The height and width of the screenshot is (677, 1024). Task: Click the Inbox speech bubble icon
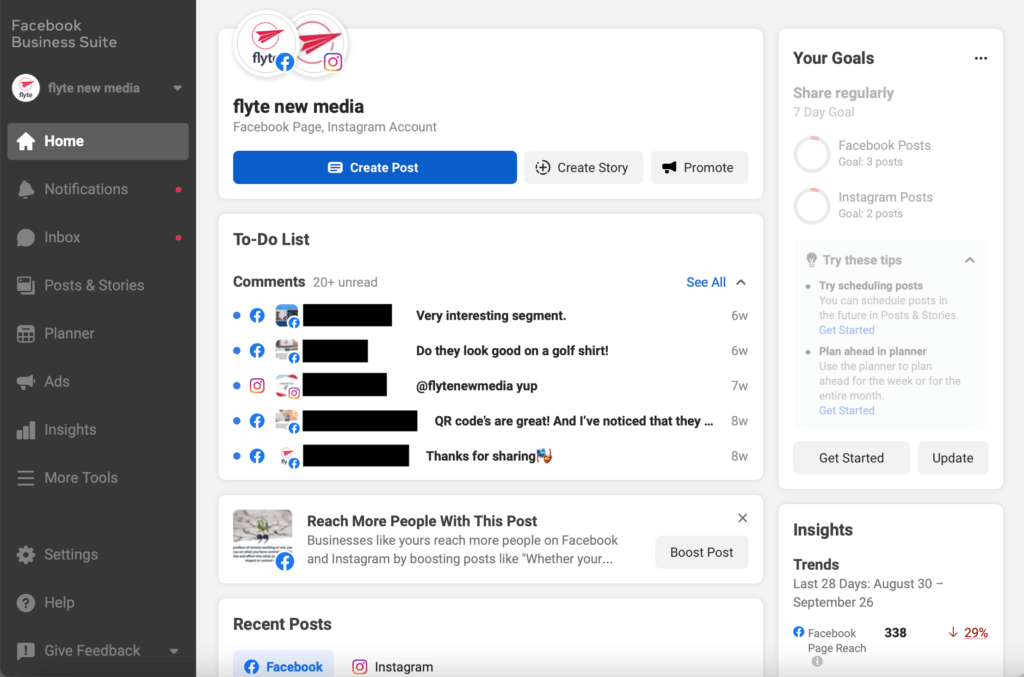(25, 238)
